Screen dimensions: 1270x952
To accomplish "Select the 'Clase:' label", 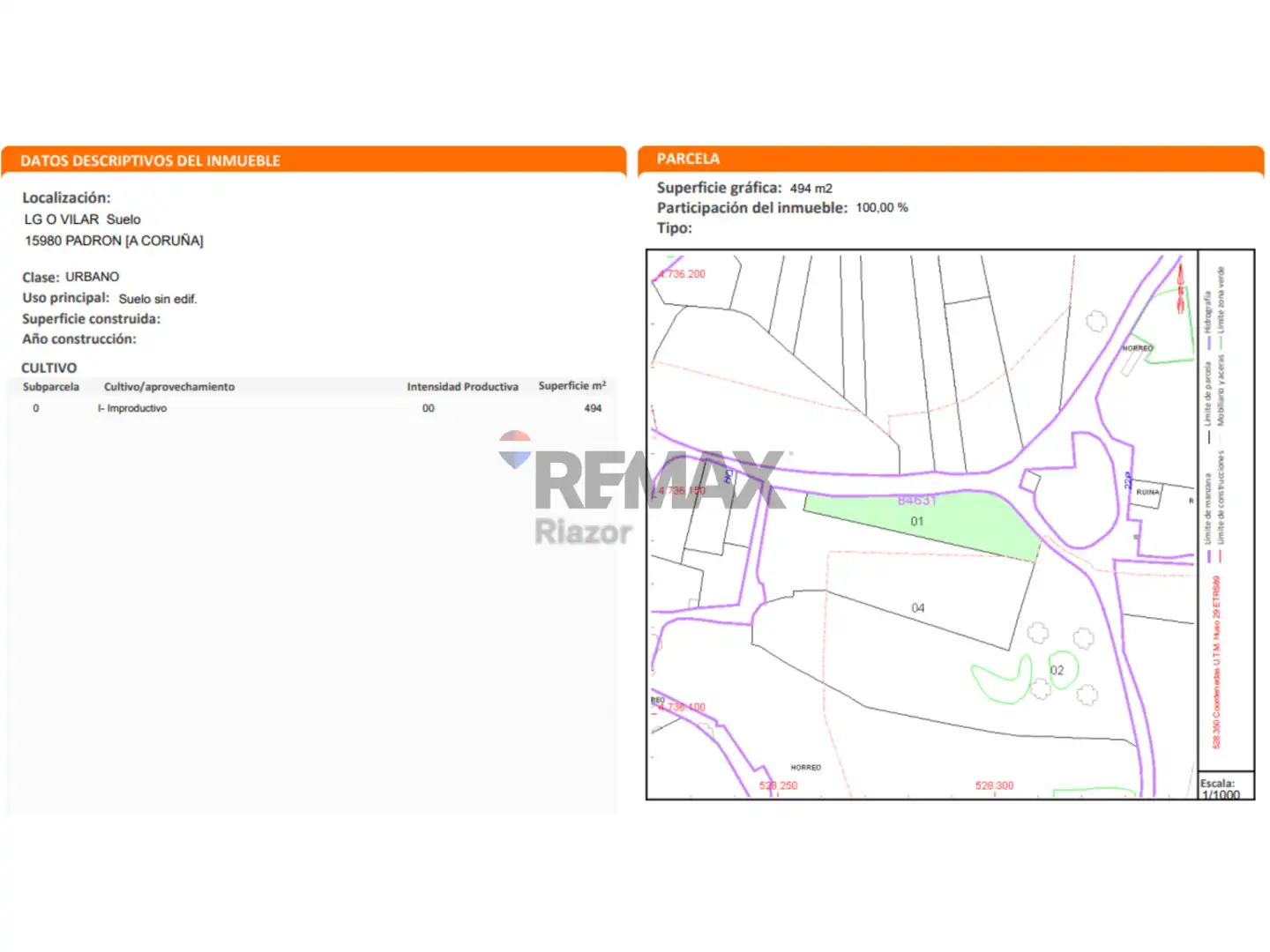I will pos(41,277).
